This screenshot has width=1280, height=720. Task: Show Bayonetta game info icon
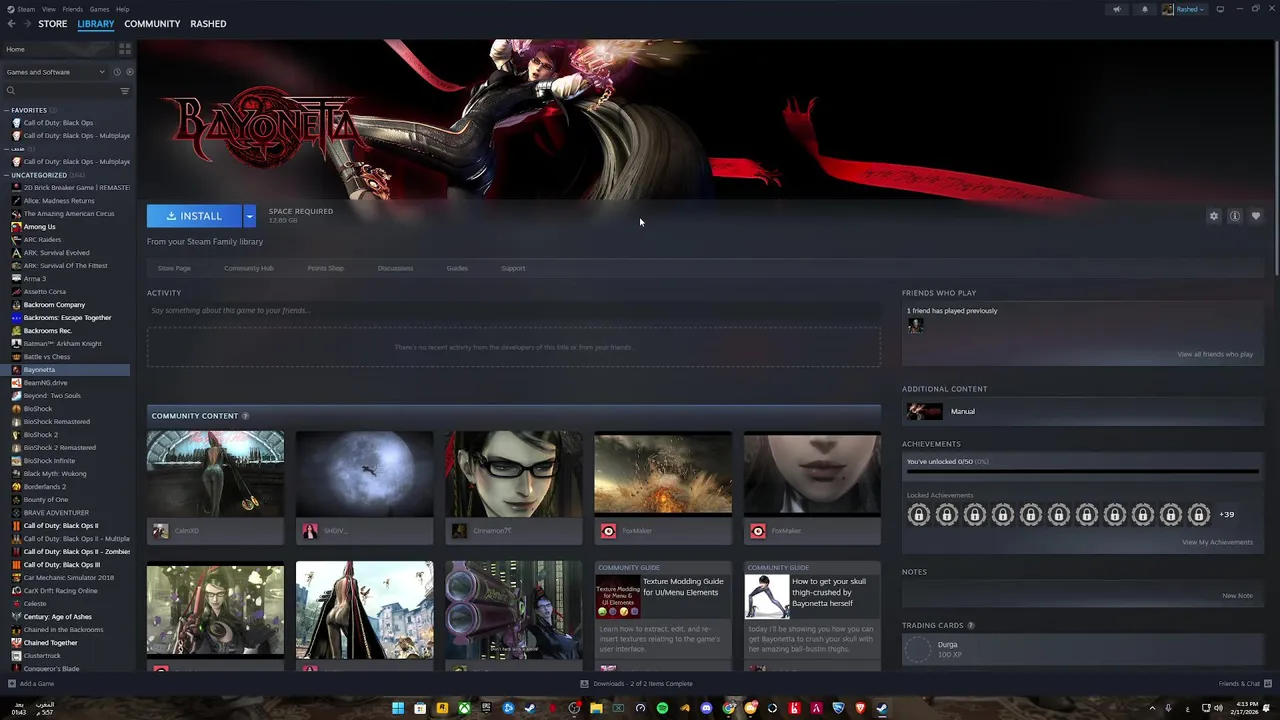point(1235,216)
